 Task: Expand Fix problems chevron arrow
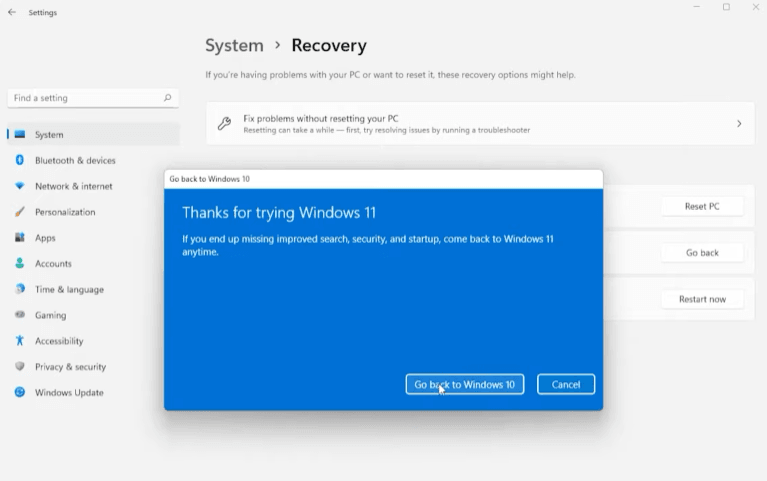(739, 124)
